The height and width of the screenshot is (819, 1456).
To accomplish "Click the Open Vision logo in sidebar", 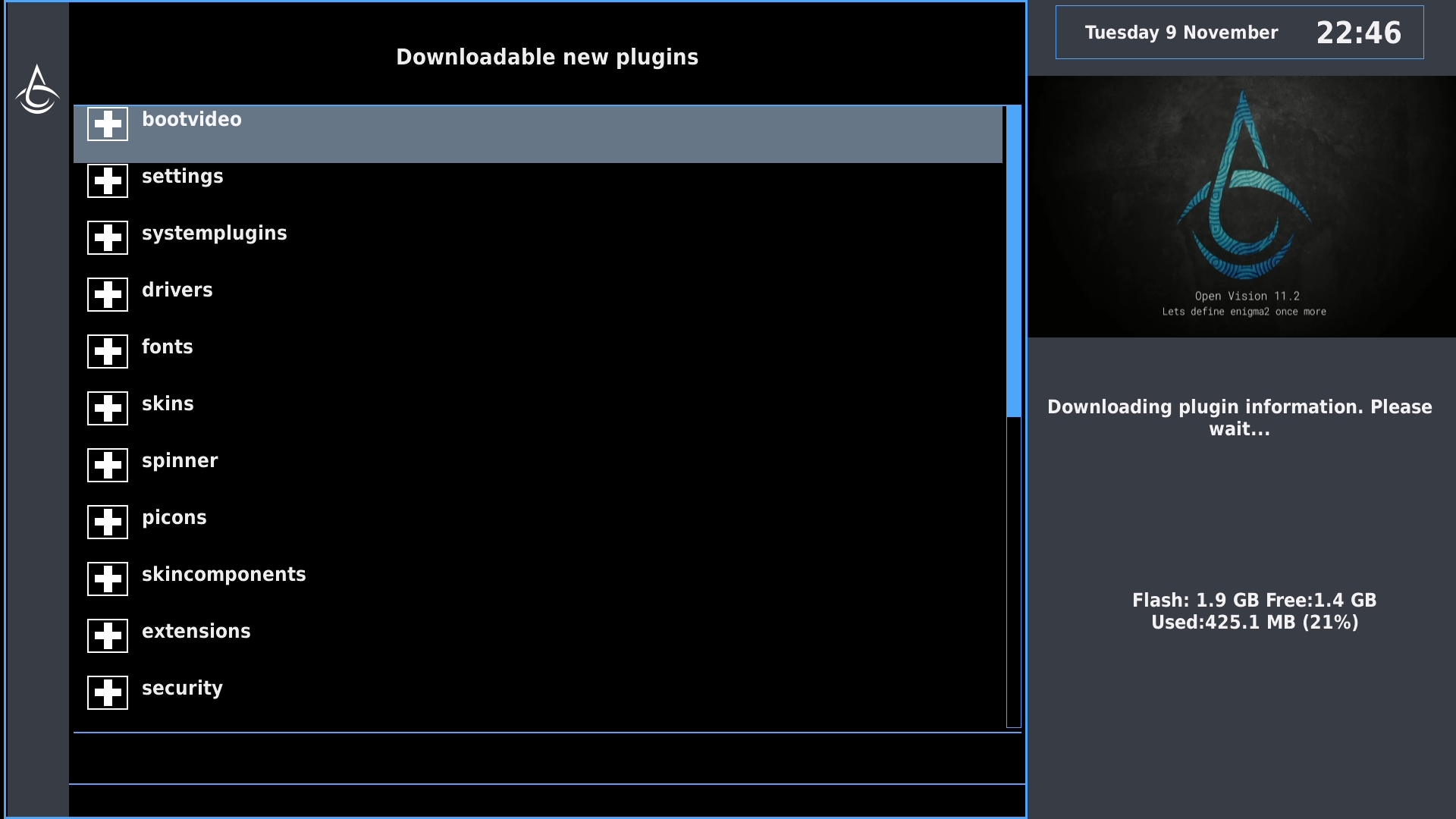I will coord(37,90).
